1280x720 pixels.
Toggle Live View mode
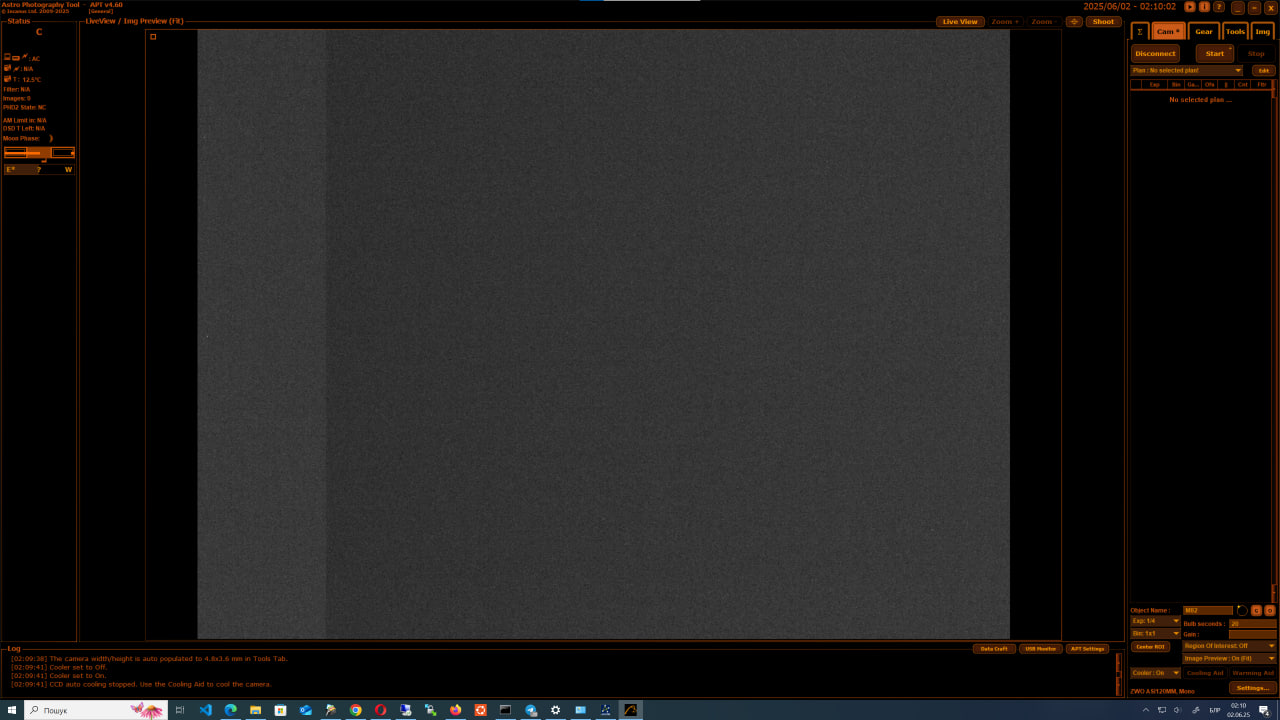(x=960, y=22)
